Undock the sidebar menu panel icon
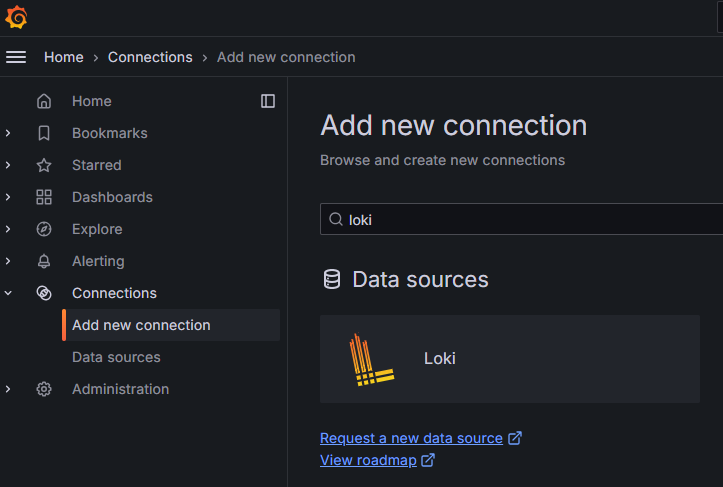Screen dimensions: 723x487 (268, 101)
